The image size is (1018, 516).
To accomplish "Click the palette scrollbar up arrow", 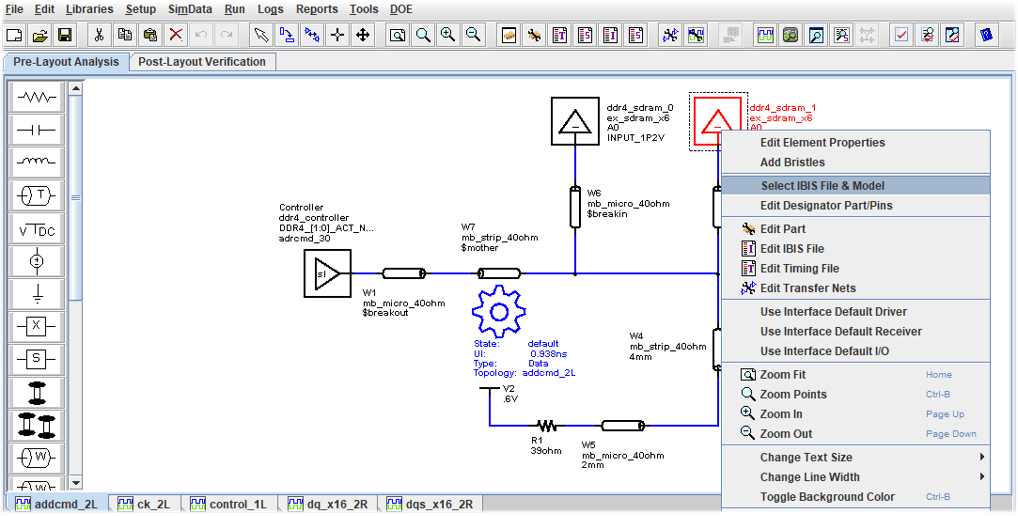I will click(75, 88).
